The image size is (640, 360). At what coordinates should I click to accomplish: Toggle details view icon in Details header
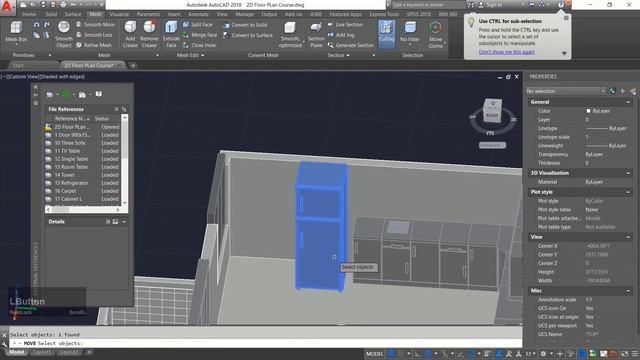pos(108,222)
